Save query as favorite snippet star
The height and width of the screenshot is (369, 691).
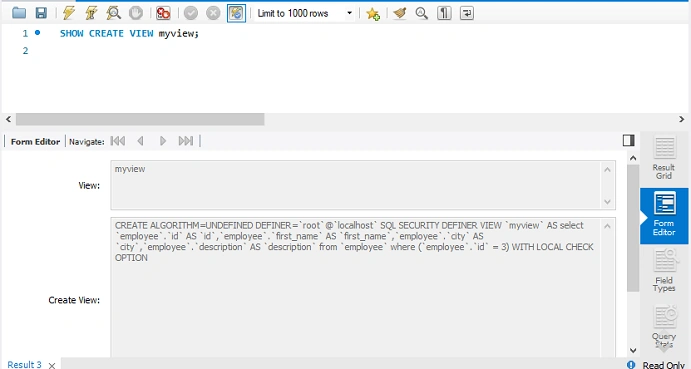pyautogui.click(x=373, y=13)
